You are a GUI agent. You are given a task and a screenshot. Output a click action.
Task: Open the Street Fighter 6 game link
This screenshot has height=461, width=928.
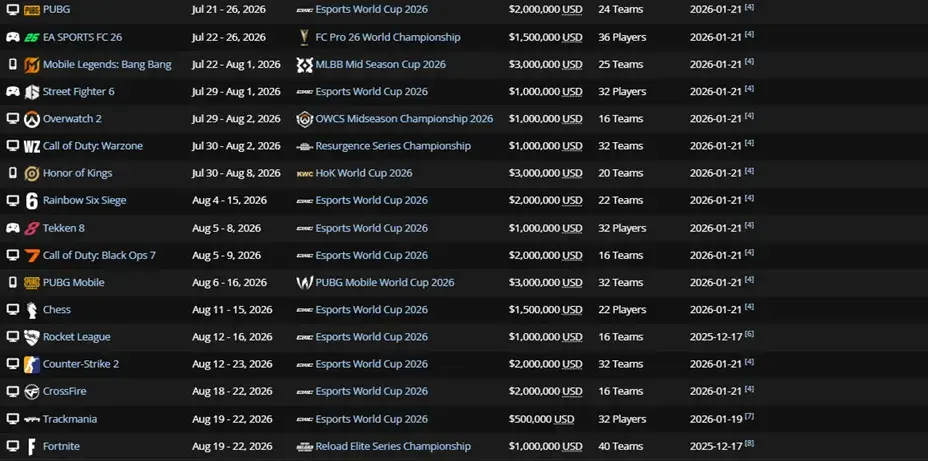click(79, 92)
